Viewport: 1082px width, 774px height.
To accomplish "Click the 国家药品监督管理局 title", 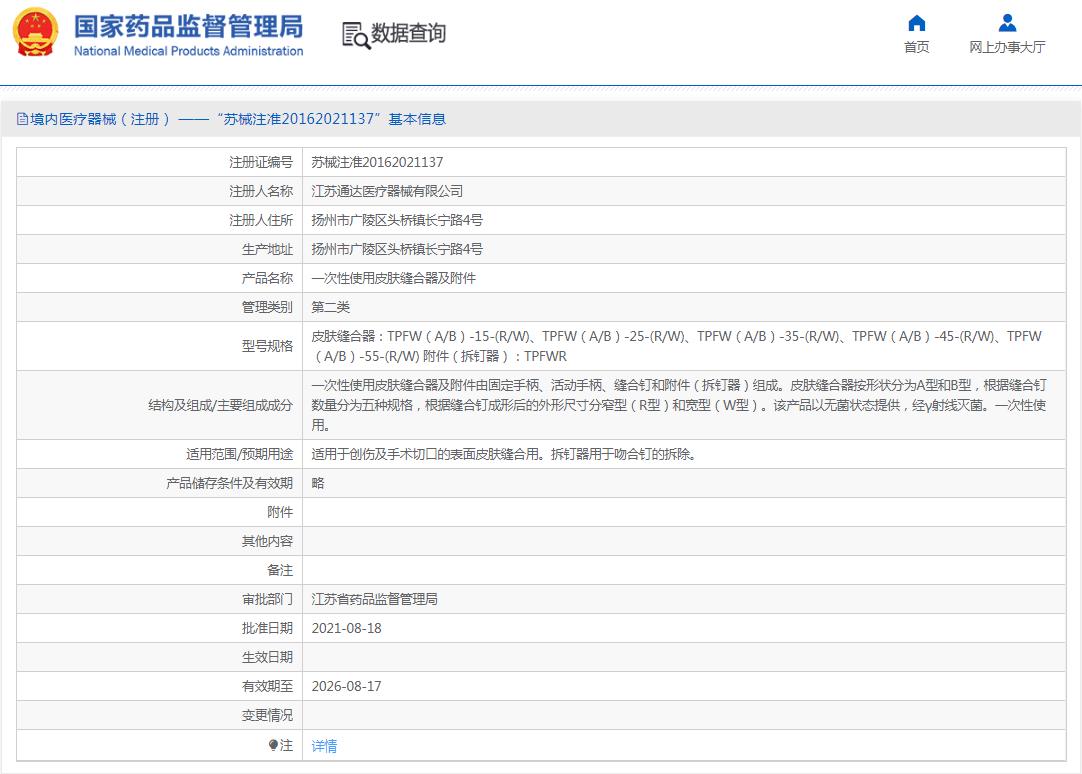I will point(188,26).
